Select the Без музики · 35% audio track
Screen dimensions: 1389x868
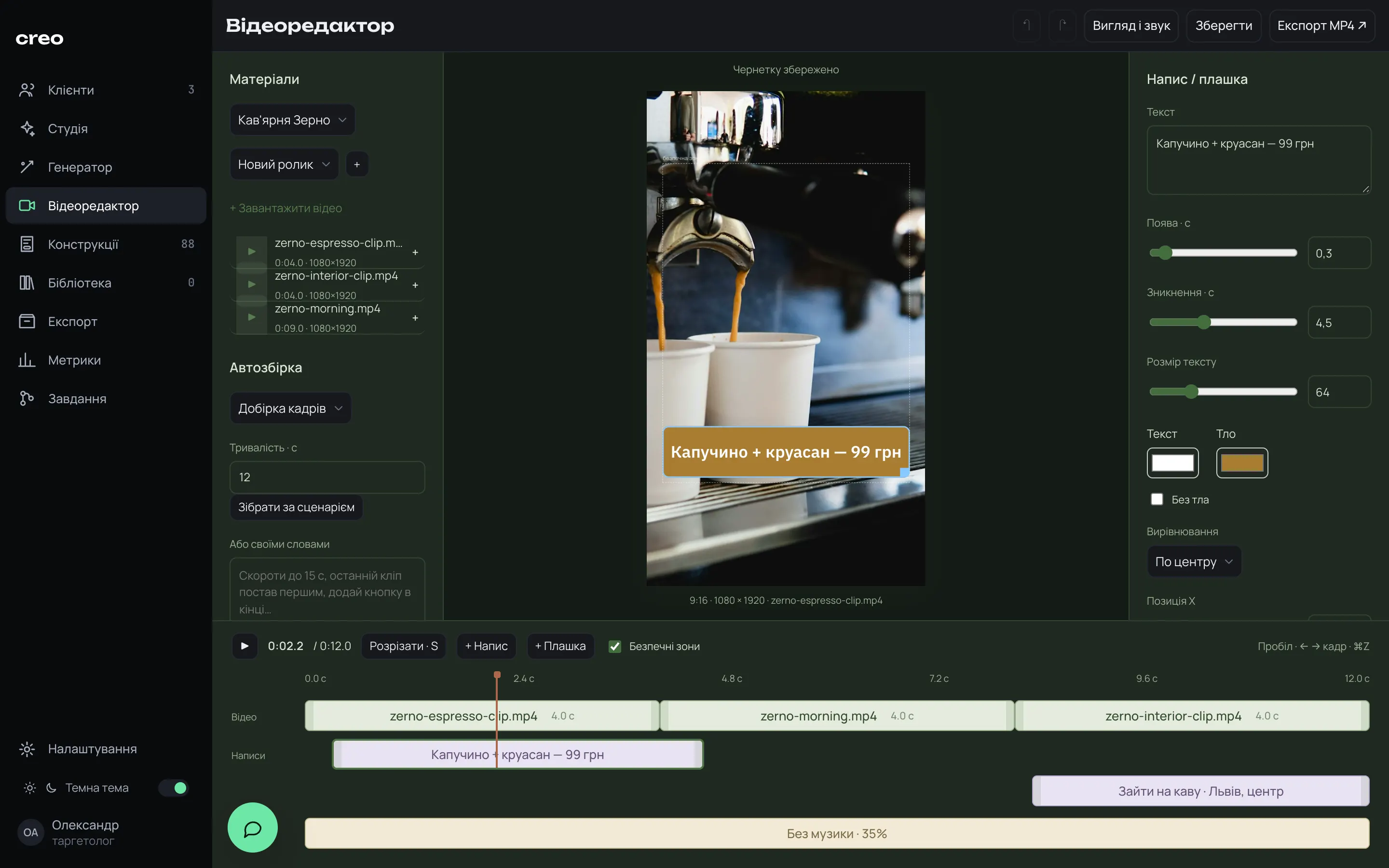point(837,834)
